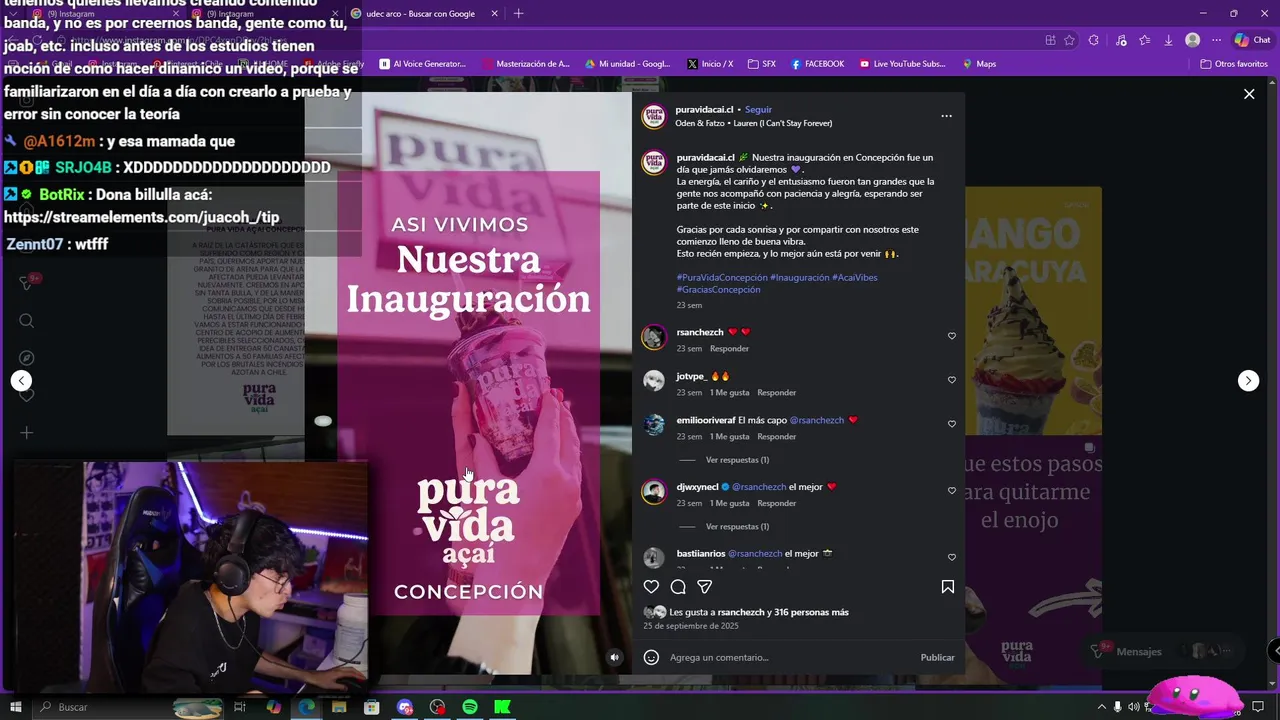
Task: Open the browser extensions icon
Action: click(1093, 40)
